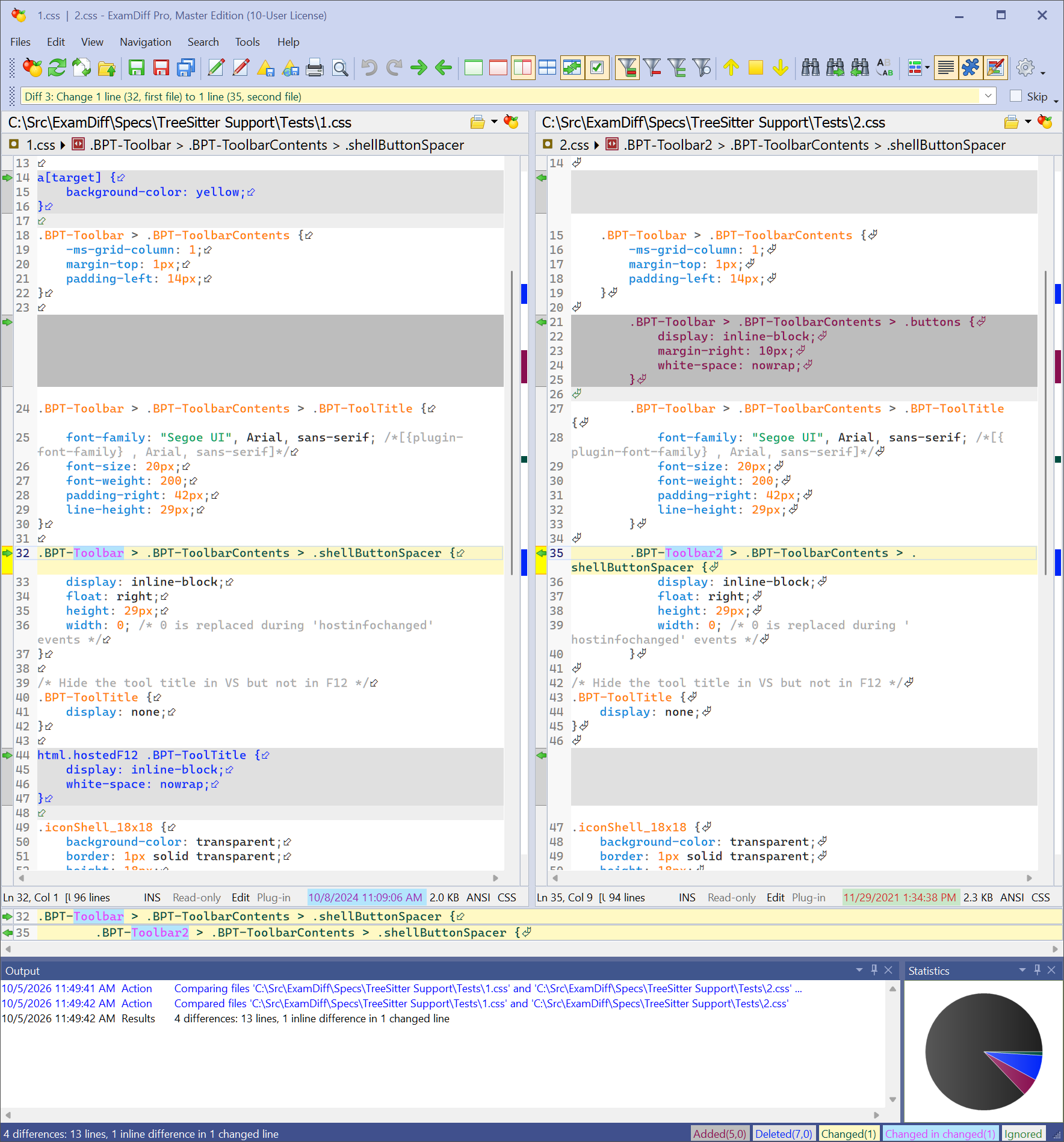
Task: Open right pane file history dropdown arrow
Action: [1028, 122]
